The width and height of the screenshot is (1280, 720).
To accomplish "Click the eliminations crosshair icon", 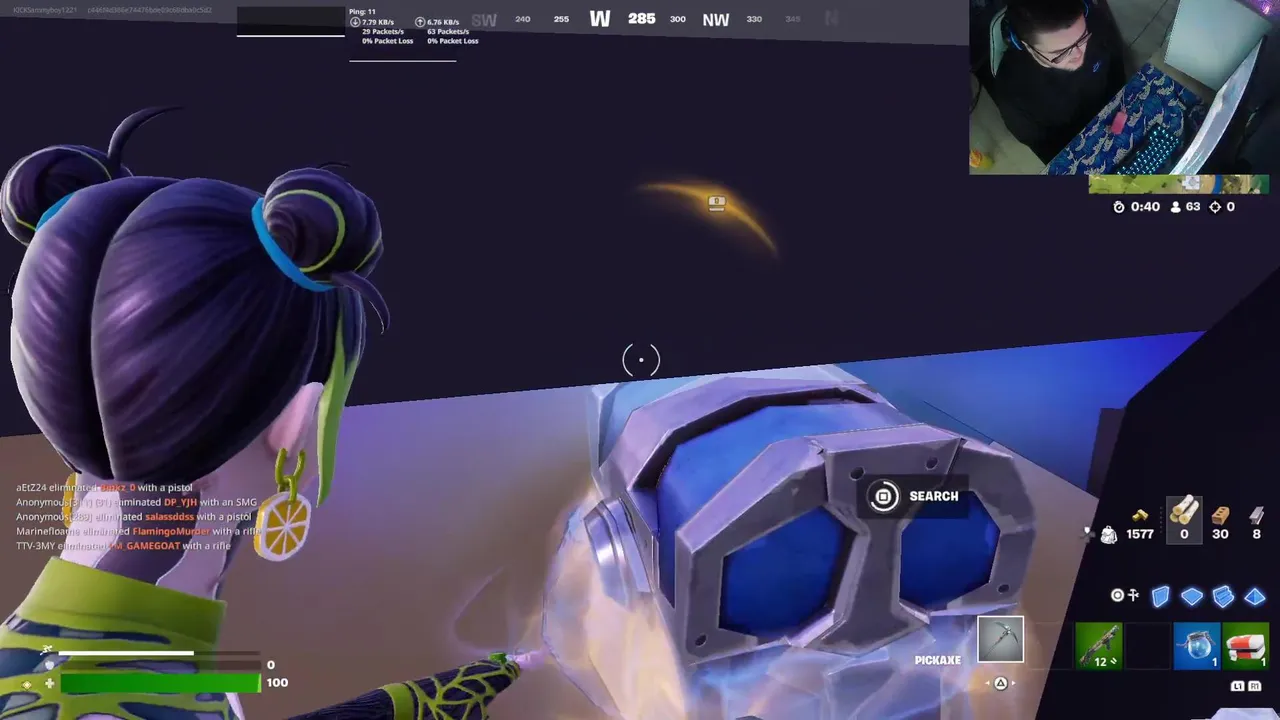I will 1215,207.
